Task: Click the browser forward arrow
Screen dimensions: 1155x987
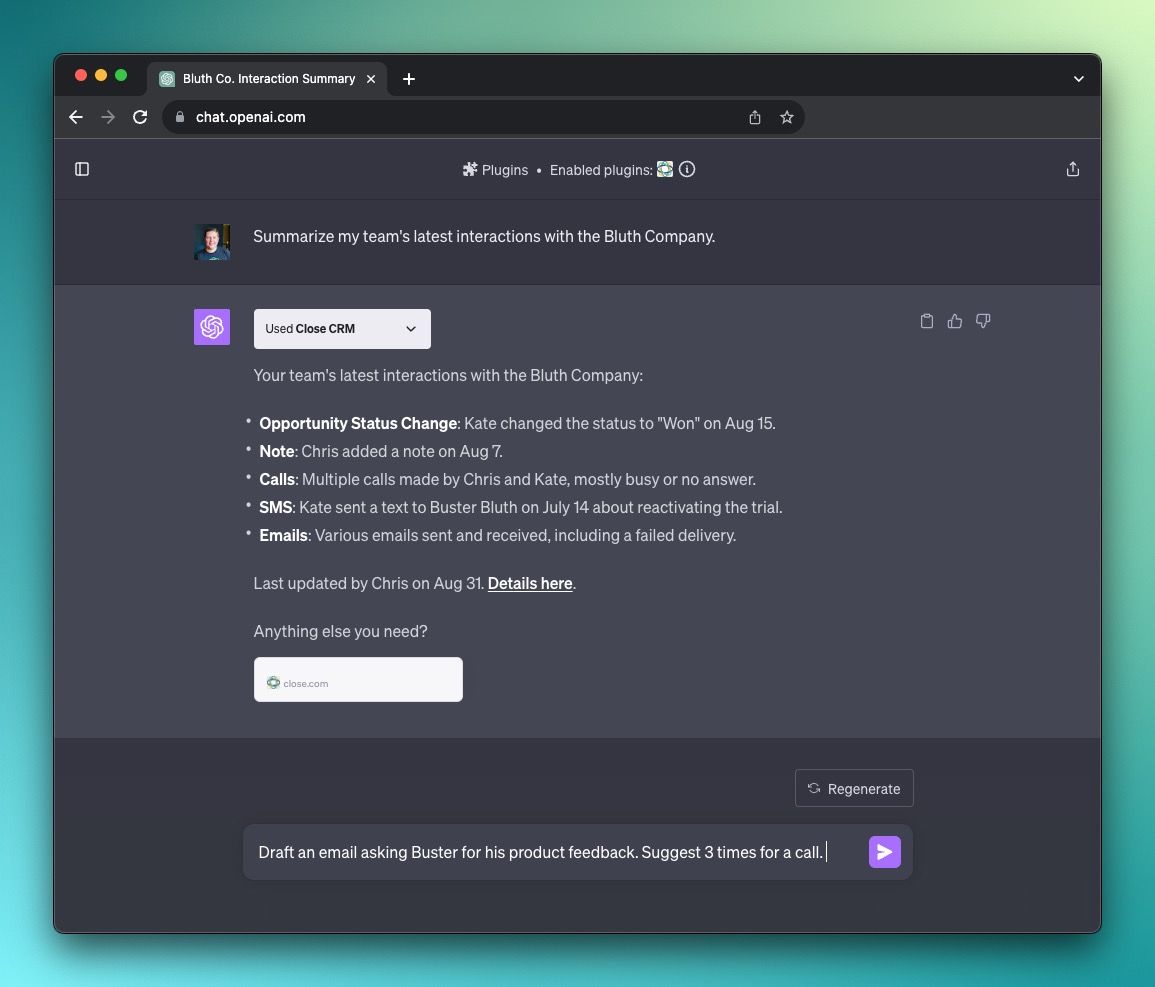Action: point(108,117)
